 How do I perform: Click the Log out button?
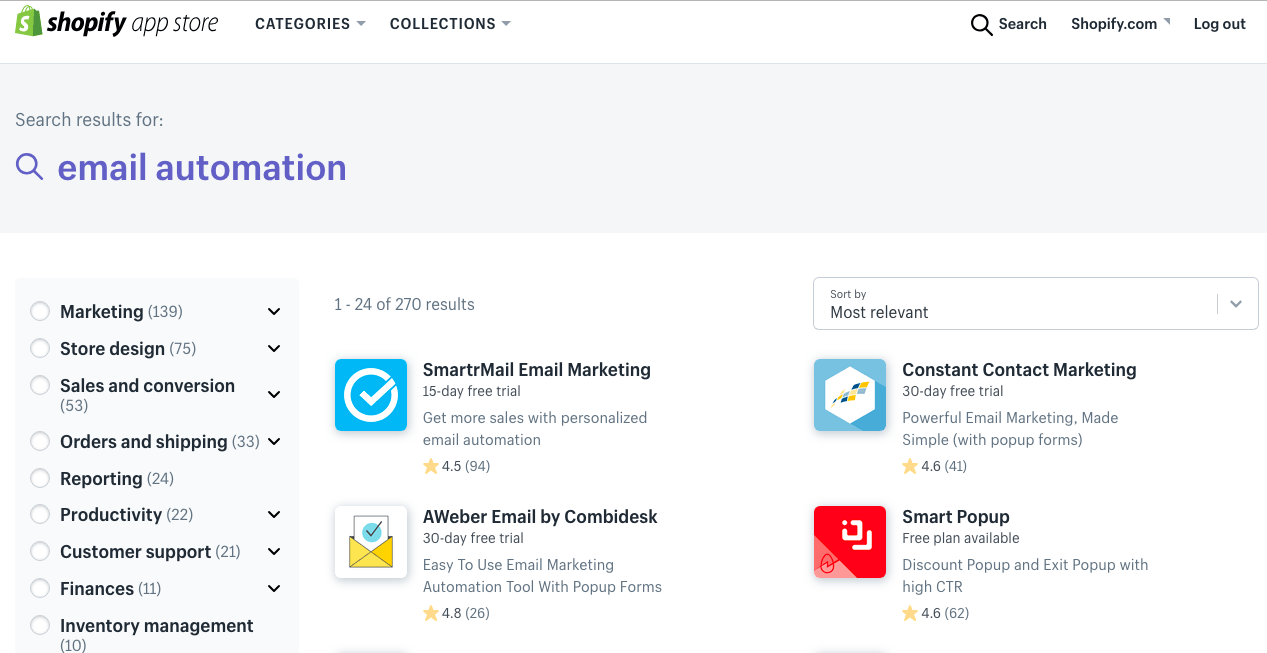click(1219, 23)
